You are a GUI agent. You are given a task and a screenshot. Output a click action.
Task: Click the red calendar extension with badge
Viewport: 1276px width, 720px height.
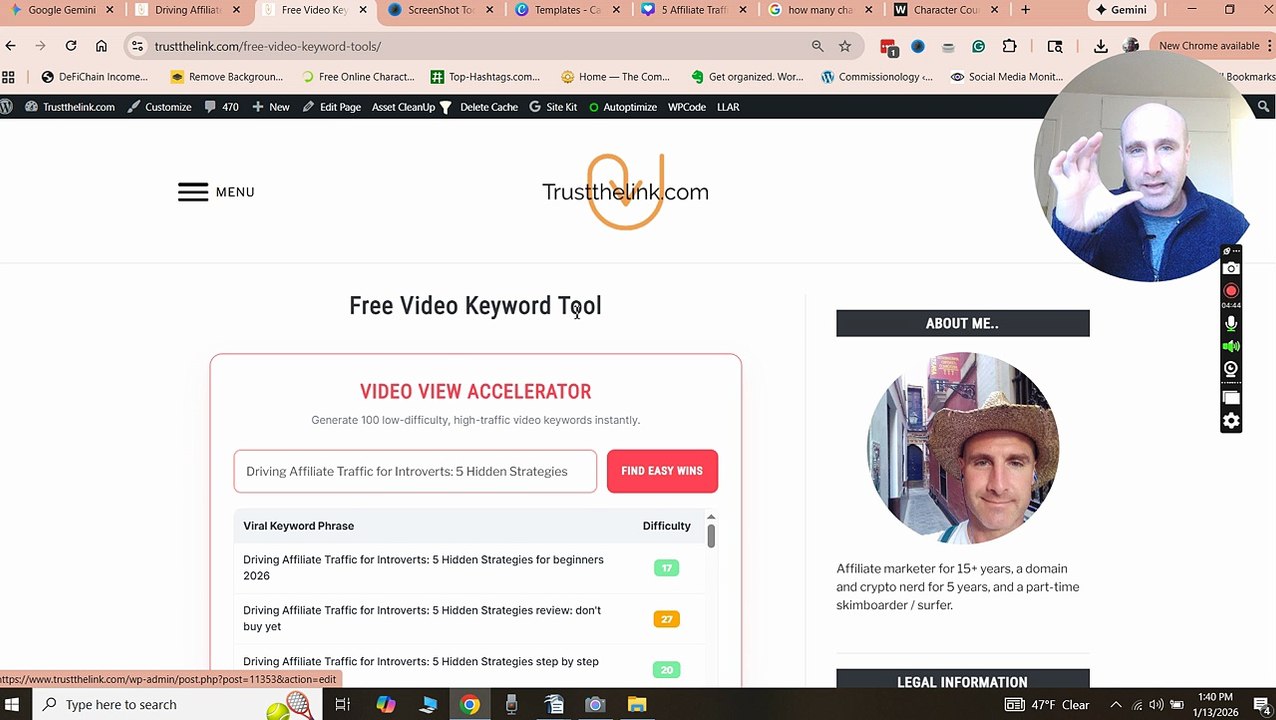[x=888, y=47]
